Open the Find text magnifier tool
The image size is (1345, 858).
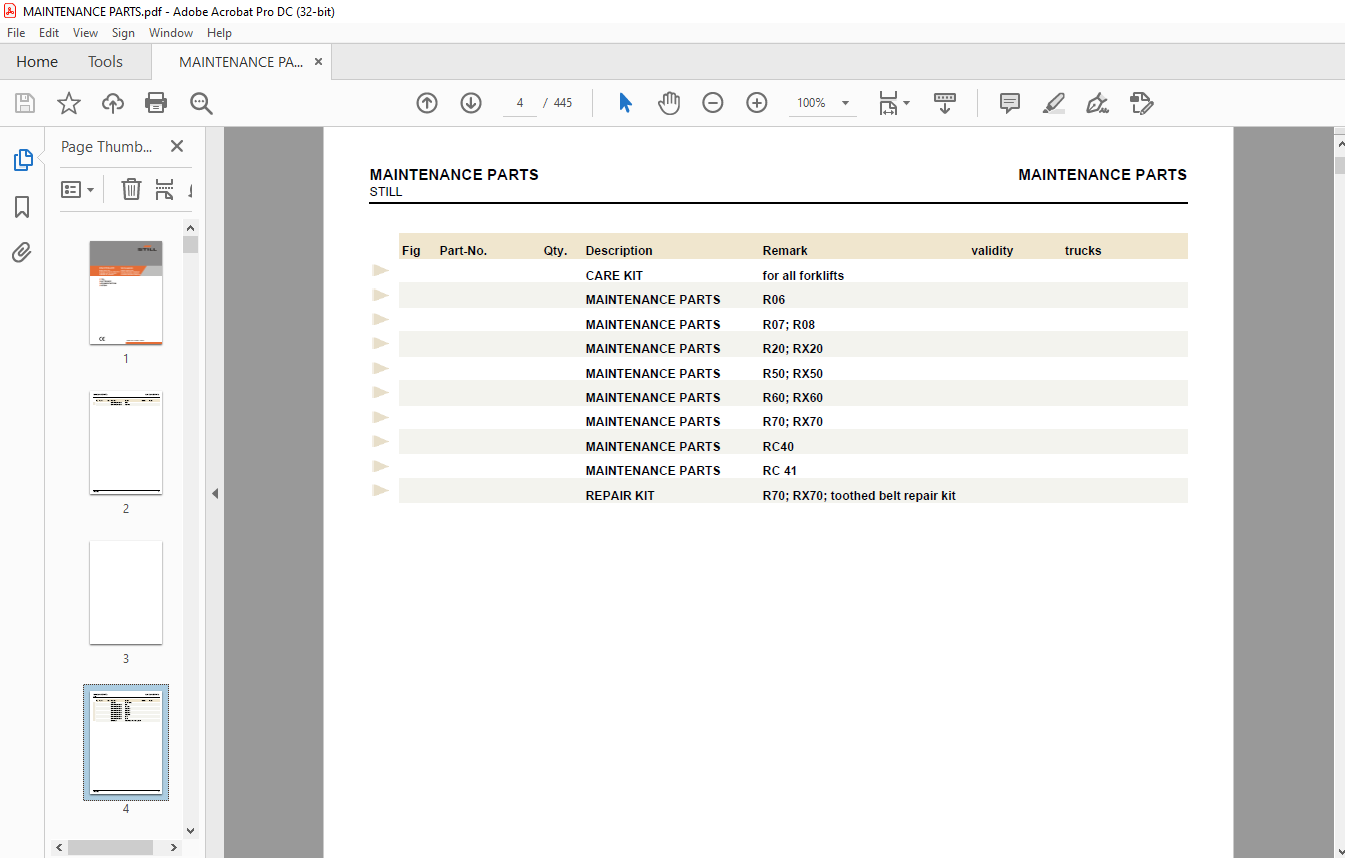click(202, 103)
